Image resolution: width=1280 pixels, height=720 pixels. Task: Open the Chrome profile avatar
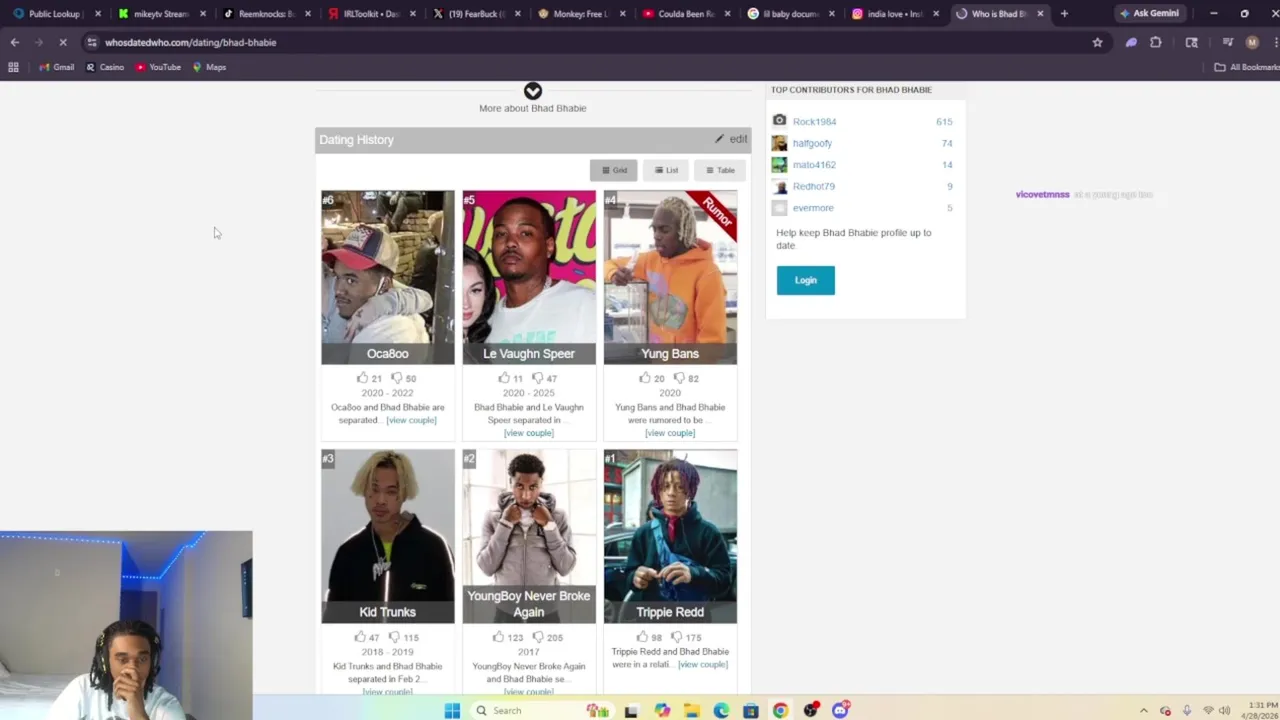[x=1252, y=42]
